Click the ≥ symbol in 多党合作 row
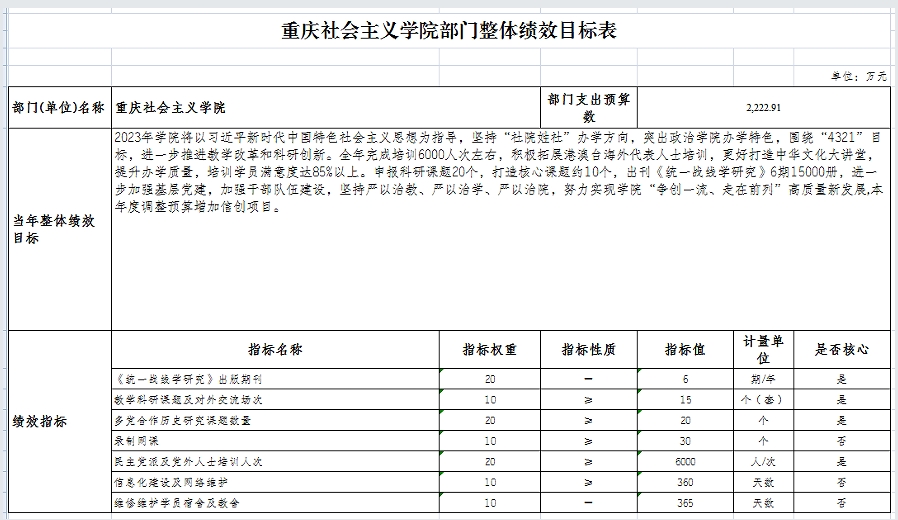Screen dimensions: 898x520 589,420
